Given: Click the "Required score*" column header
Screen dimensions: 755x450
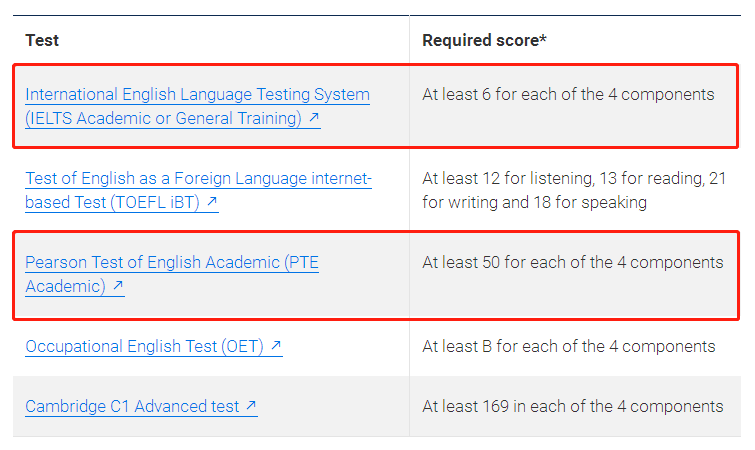Looking at the screenshot, I should pyautogui.click(x=484, y=40).
